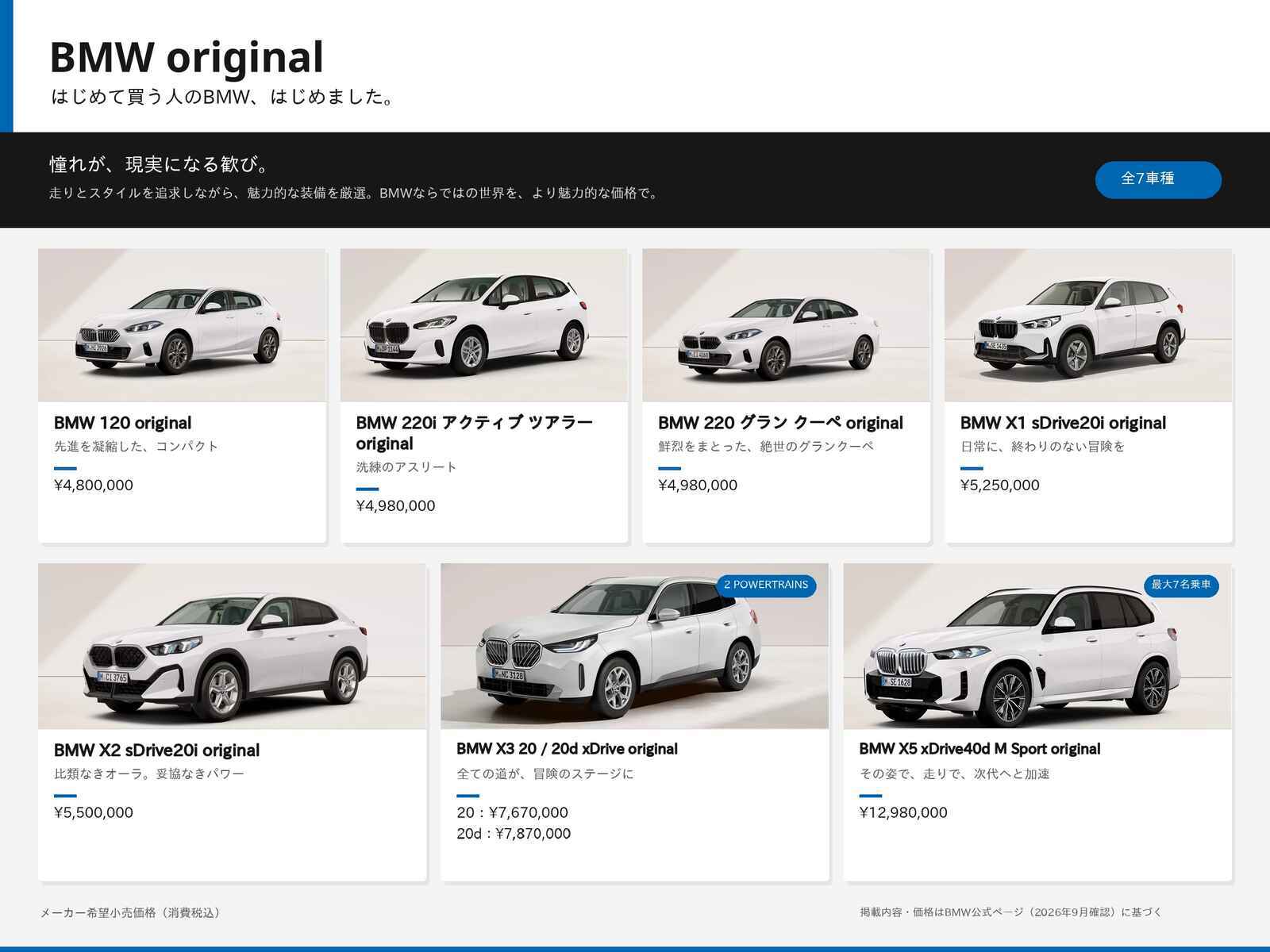Click tagline 洗練のアスリート
Viewport: 1270px width, 952px height.
pos(406,467)
